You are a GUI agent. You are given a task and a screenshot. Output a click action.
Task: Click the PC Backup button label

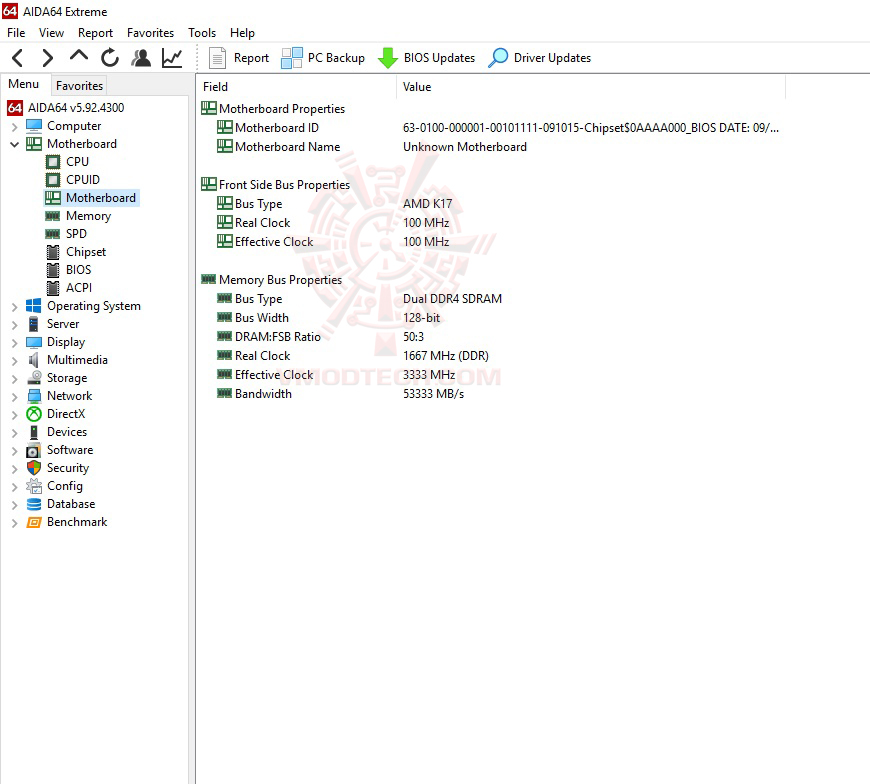[x=336, y=58]
